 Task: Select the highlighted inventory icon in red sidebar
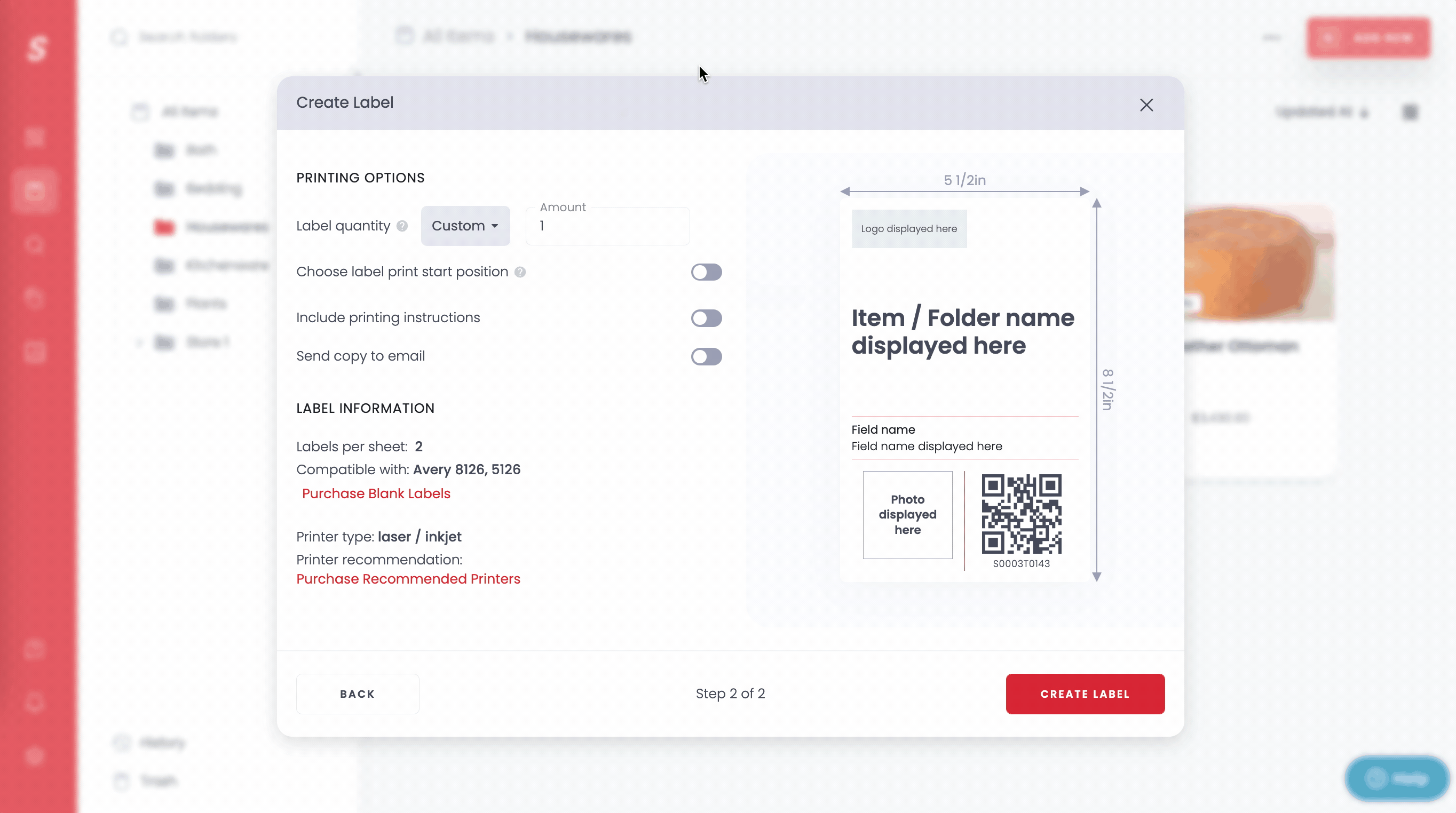tap(34, 192)
